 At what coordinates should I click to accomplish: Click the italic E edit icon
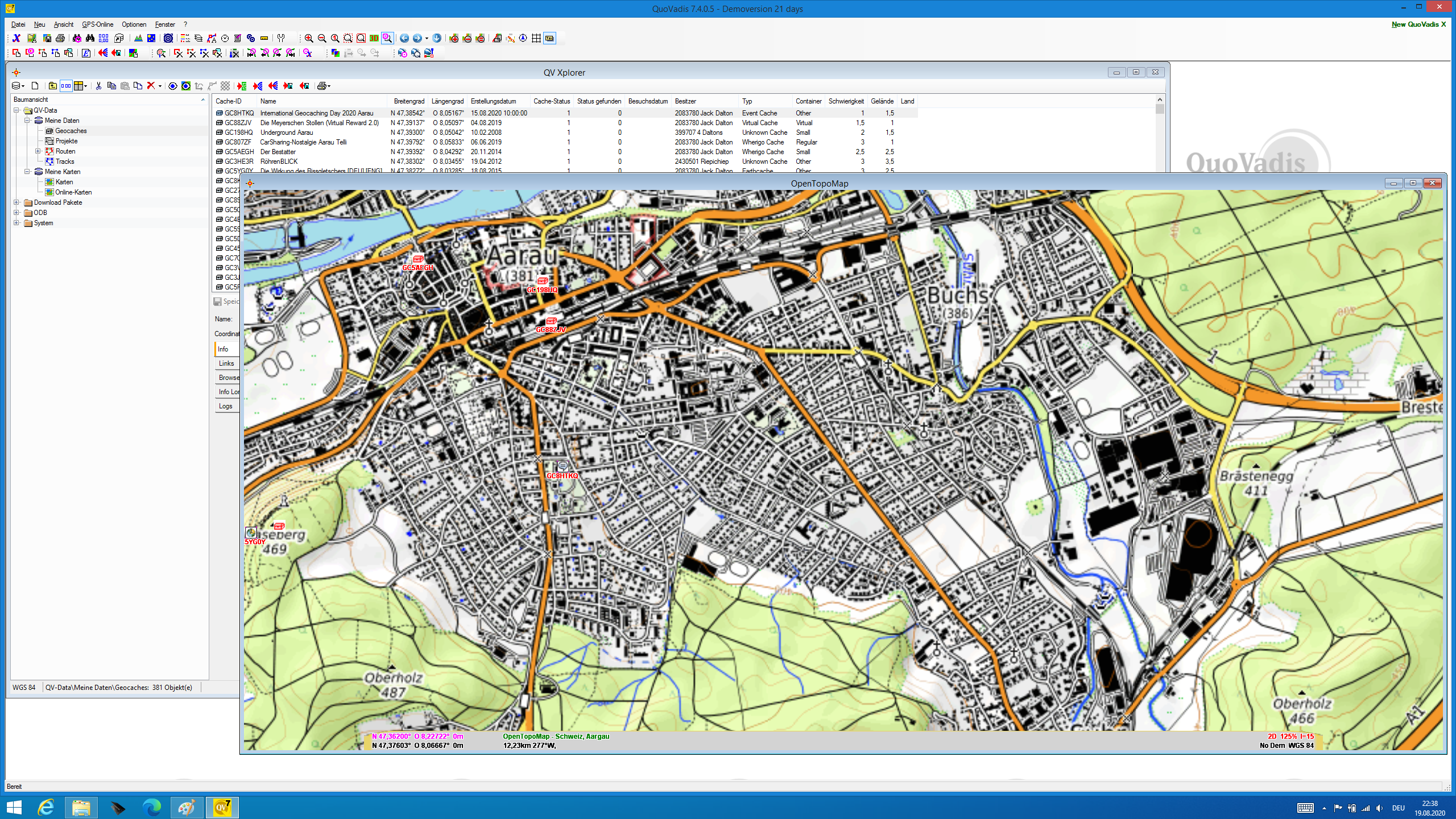[x=86, y=53]
